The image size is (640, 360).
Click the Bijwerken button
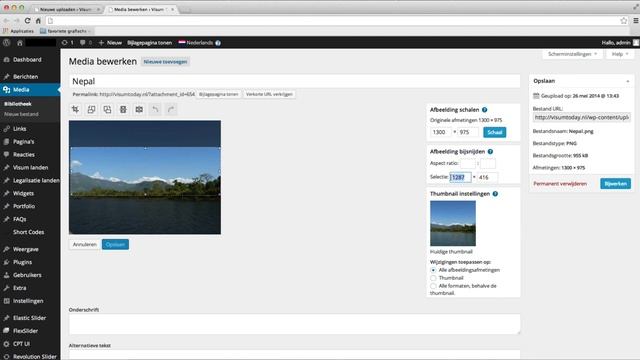tap(616, 184)
